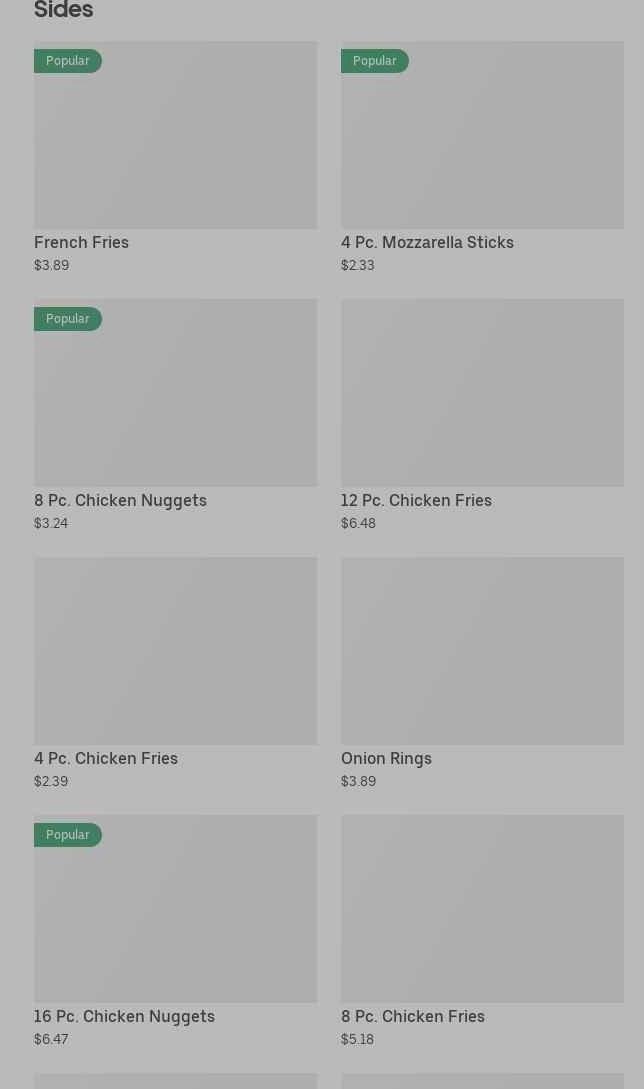644x1089 pixels.
Task: Select the 4 Pc. Mozzarella Sticks image
Action: click(482, 135)
